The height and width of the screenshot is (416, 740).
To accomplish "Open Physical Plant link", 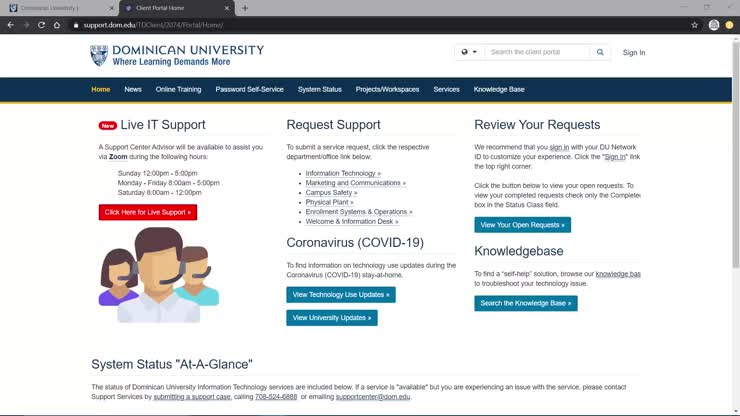I will (329, 202).
